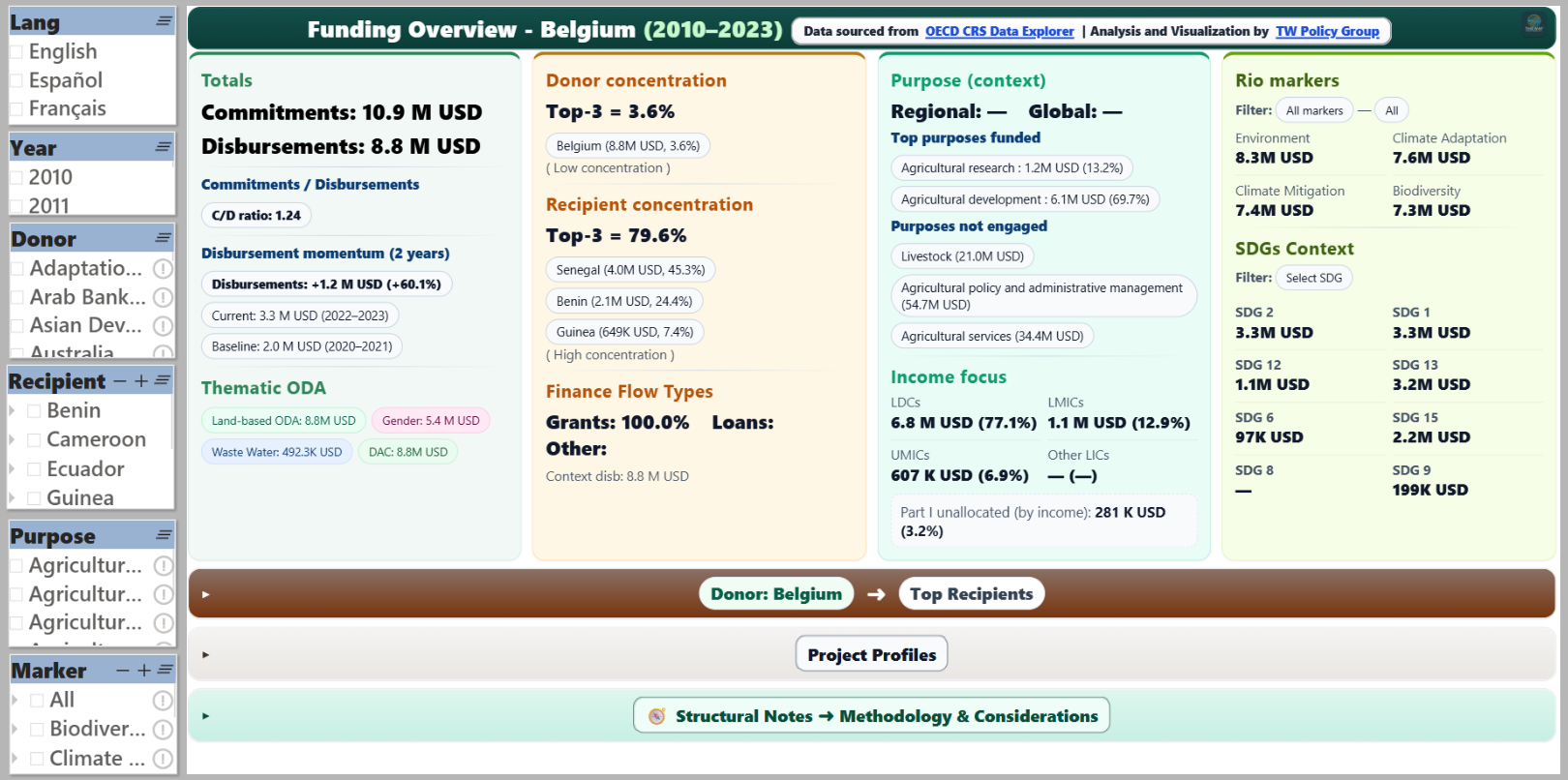Image resolution: width=1568 pixels, height=780 pixels.
Task: Open the Select SDG filter pill
Action: coord(1313,278)
